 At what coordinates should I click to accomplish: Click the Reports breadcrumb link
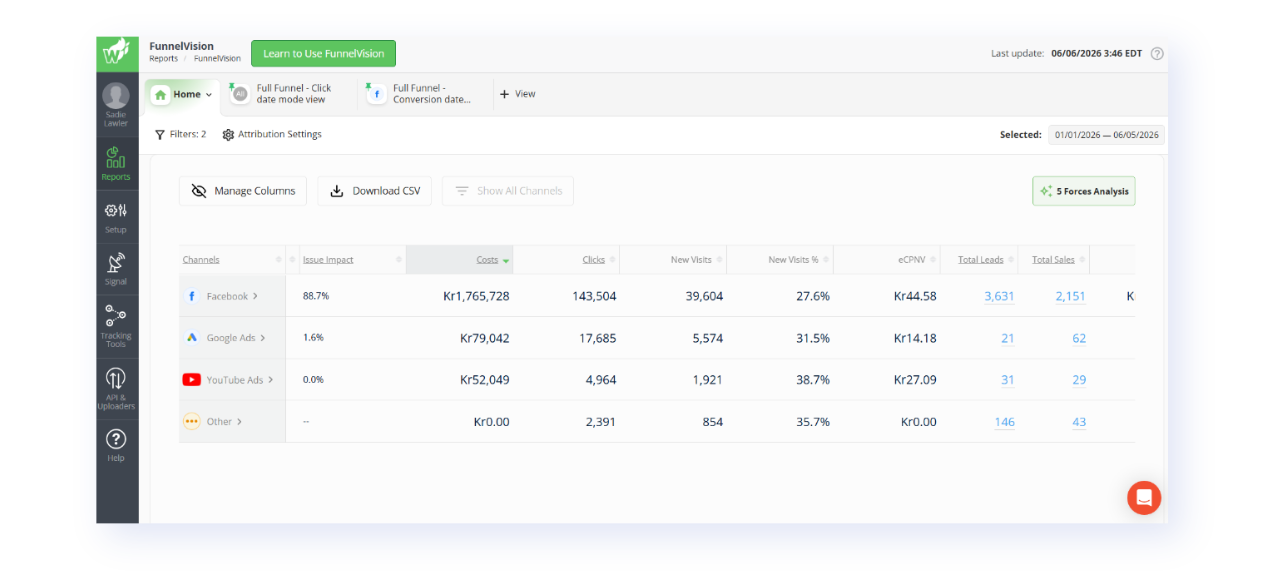[163, 59]
